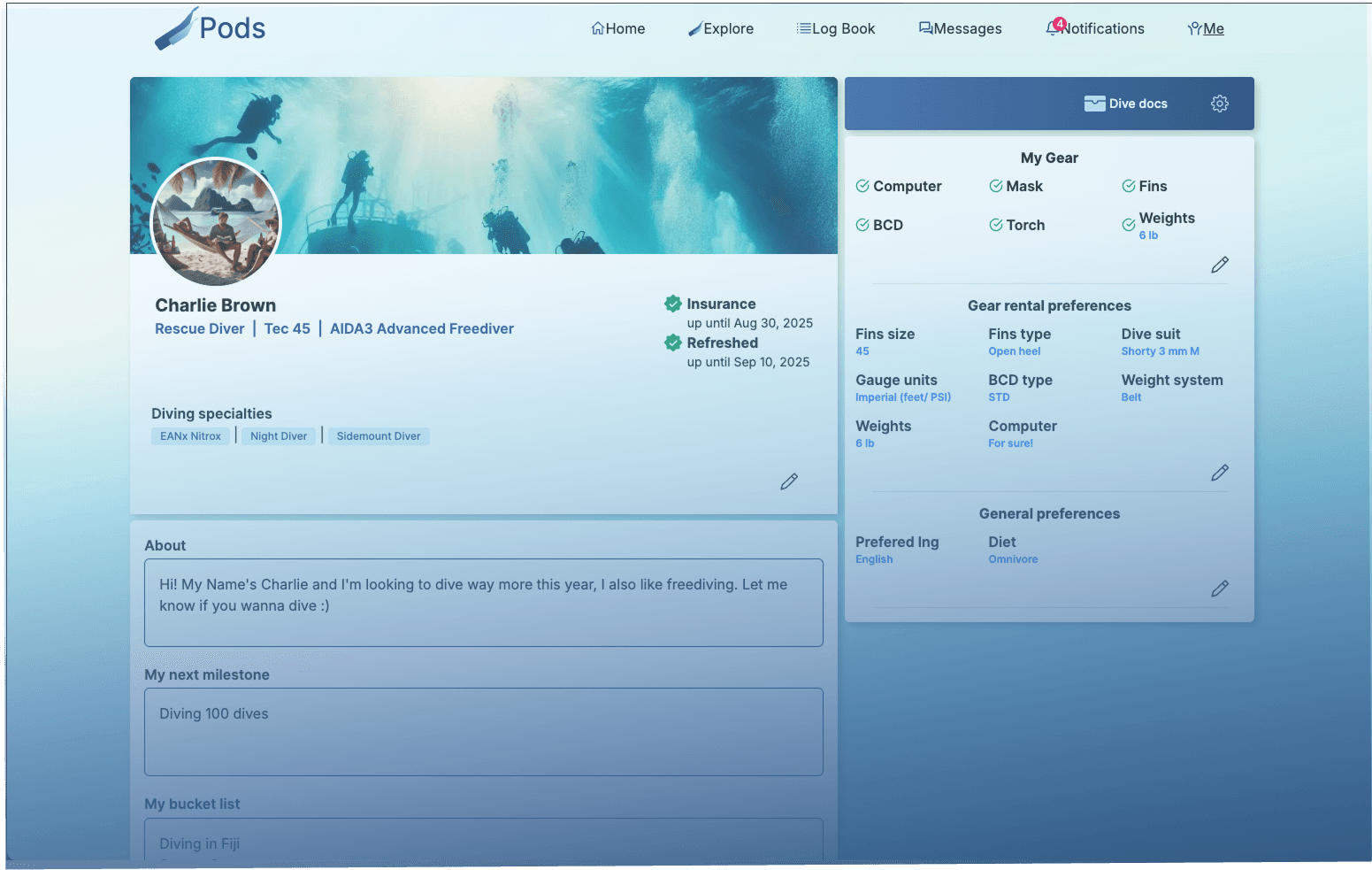Toggle the Mask checkmark in My Gear
The image size is (1372, 870).
(995, 186)
